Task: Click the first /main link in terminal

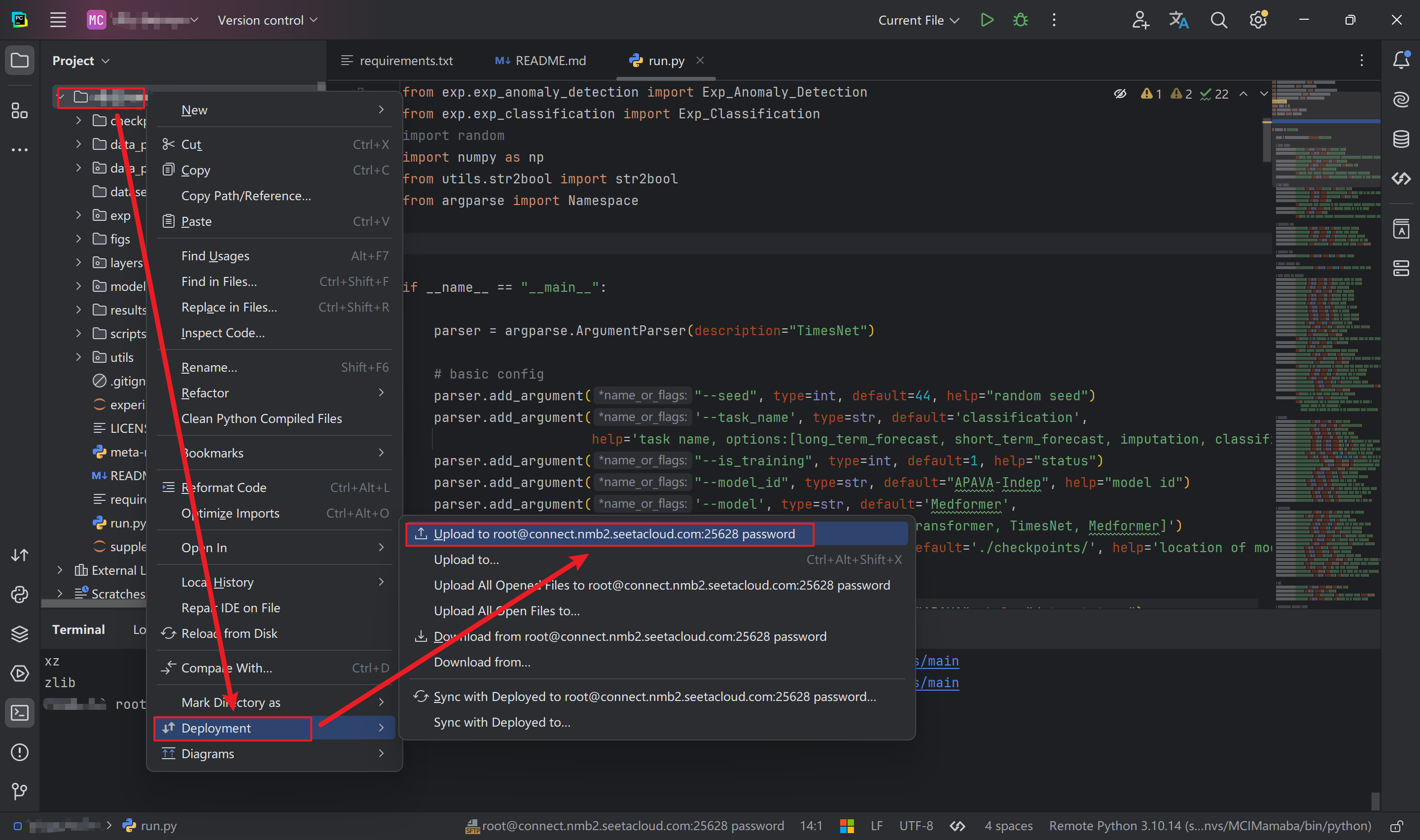Action: pyautogui.click(x=937, y=661)
